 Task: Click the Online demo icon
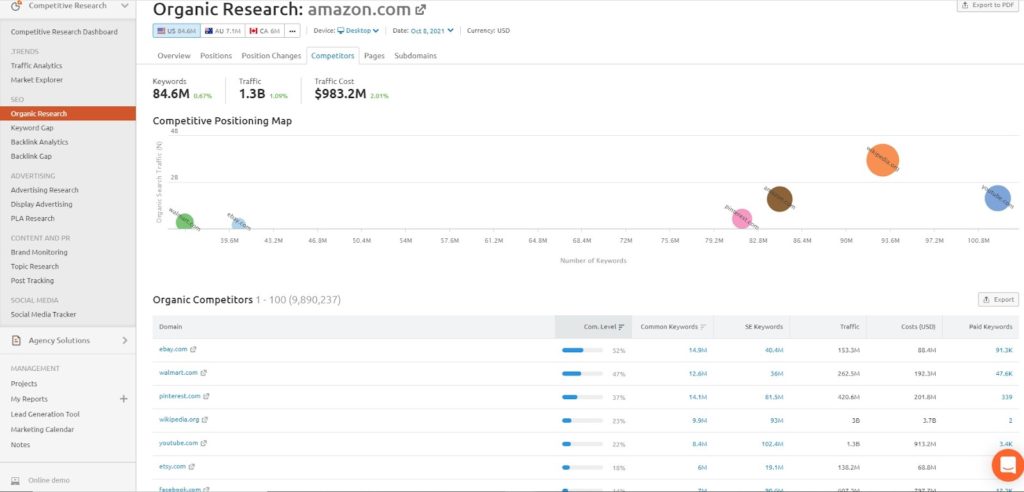[16, 480]
